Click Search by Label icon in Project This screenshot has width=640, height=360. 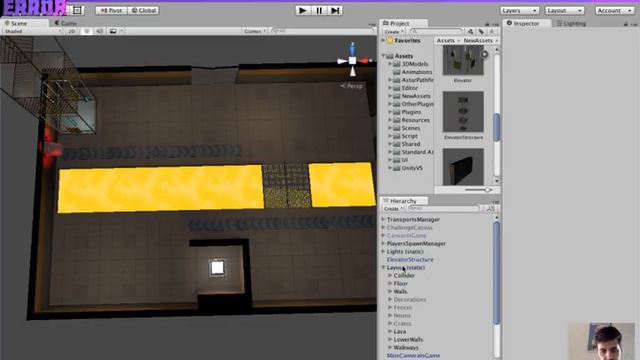tap(481, 31)
